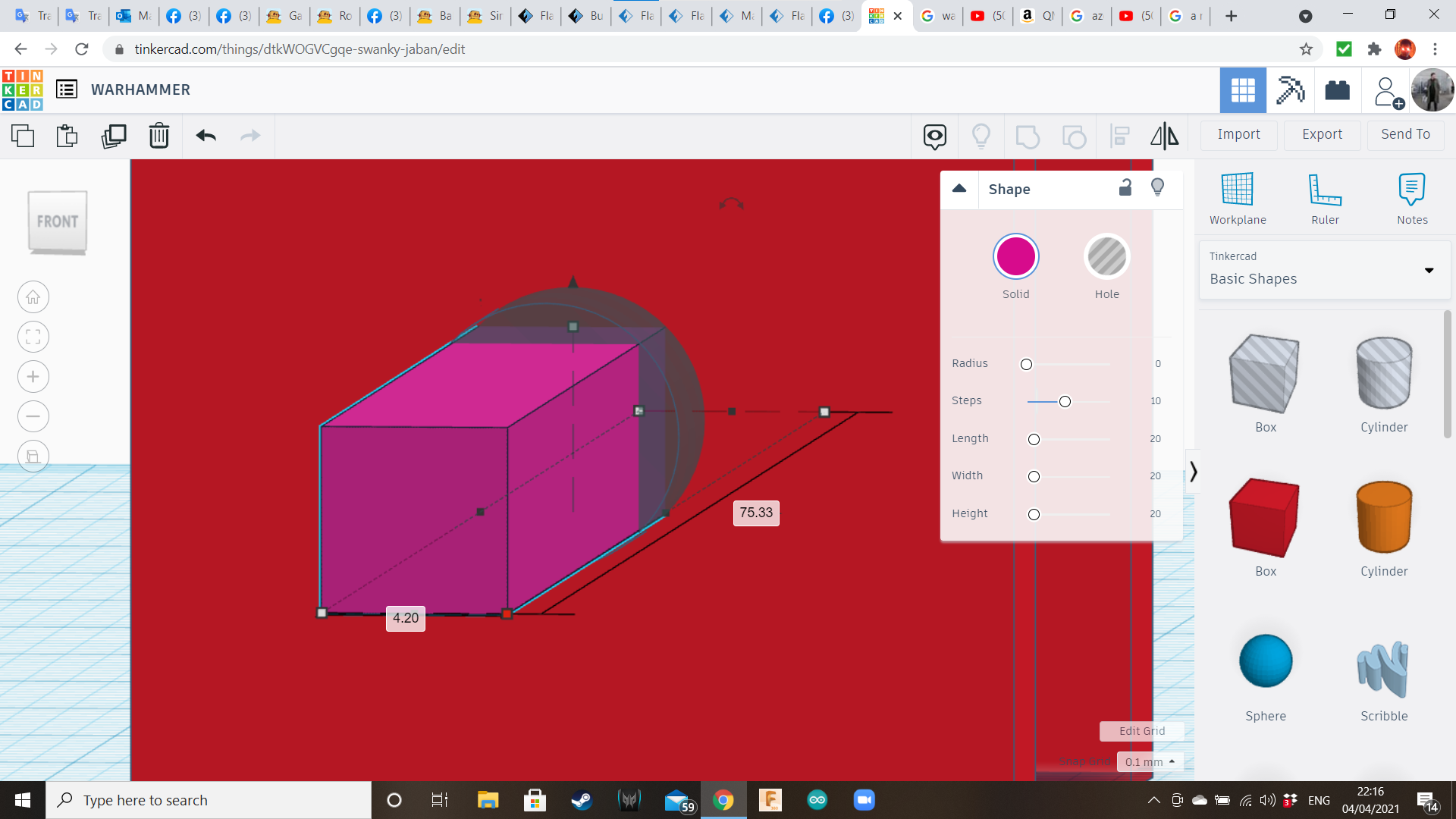Viewport: 1456px width, 819px height.
Task: Pick the blue Sphere shape
Action: pos(1266,661)
